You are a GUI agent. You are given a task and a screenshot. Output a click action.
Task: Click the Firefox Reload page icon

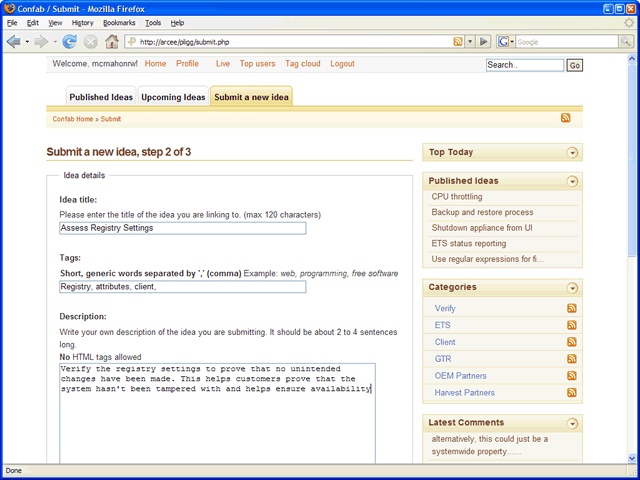click(x=69, y=42)
